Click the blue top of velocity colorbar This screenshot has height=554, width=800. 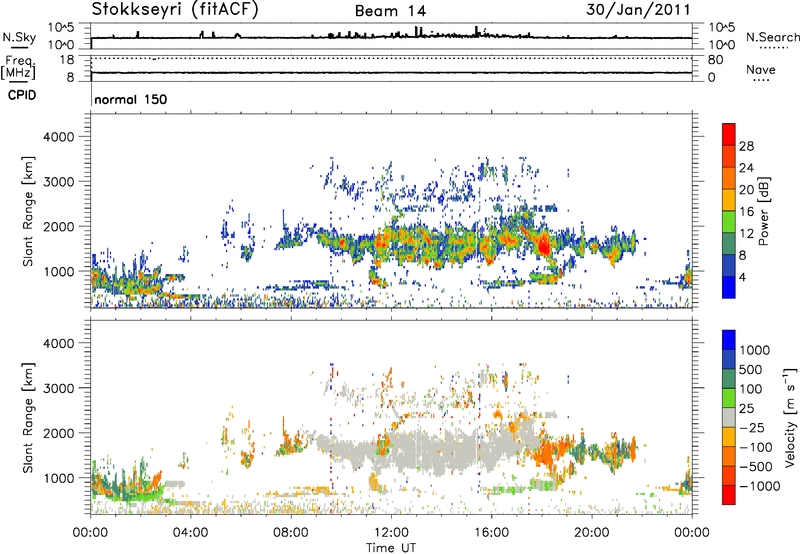[729, 340]
